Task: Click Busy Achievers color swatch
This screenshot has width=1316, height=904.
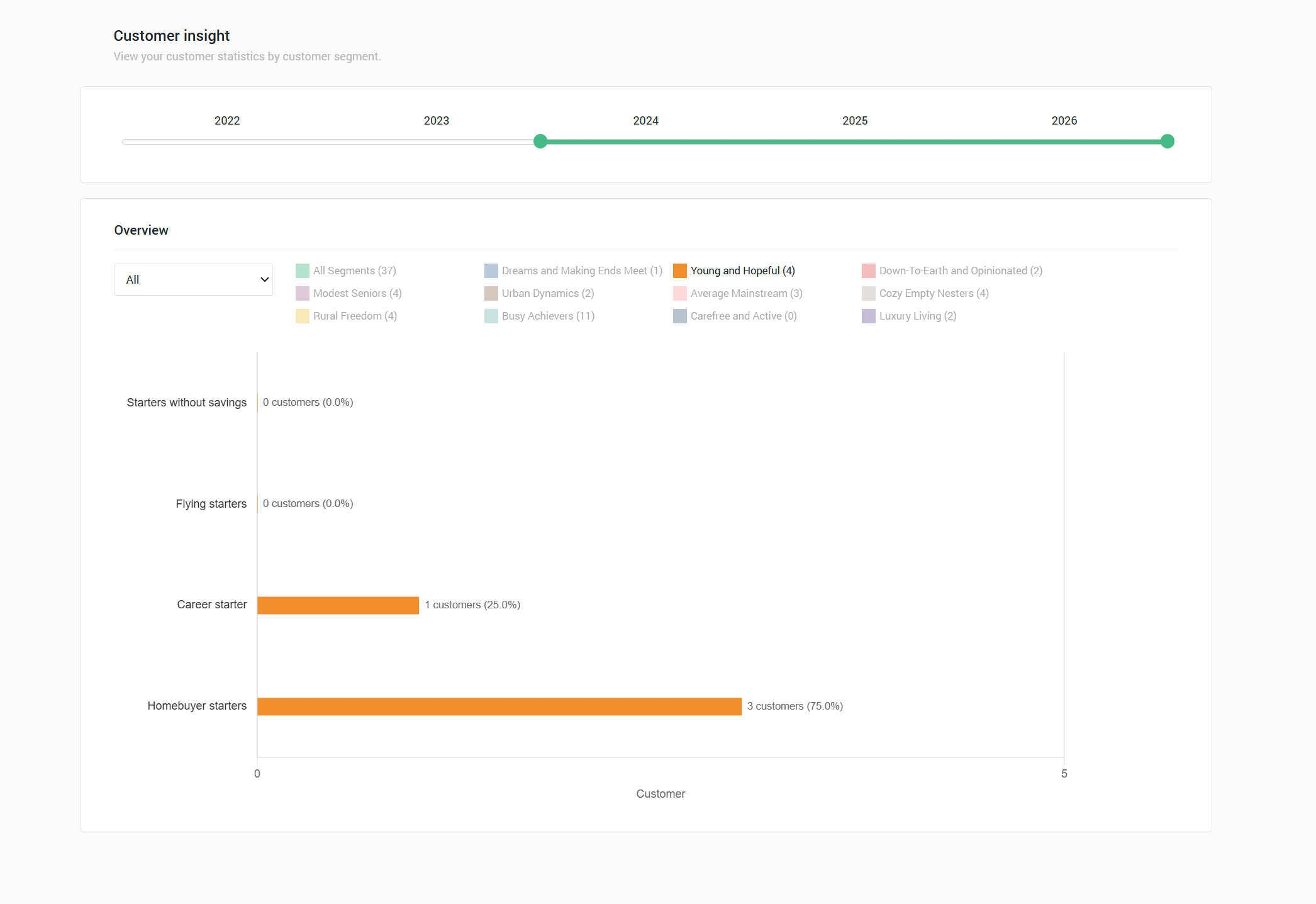Action: coord(491,316)
